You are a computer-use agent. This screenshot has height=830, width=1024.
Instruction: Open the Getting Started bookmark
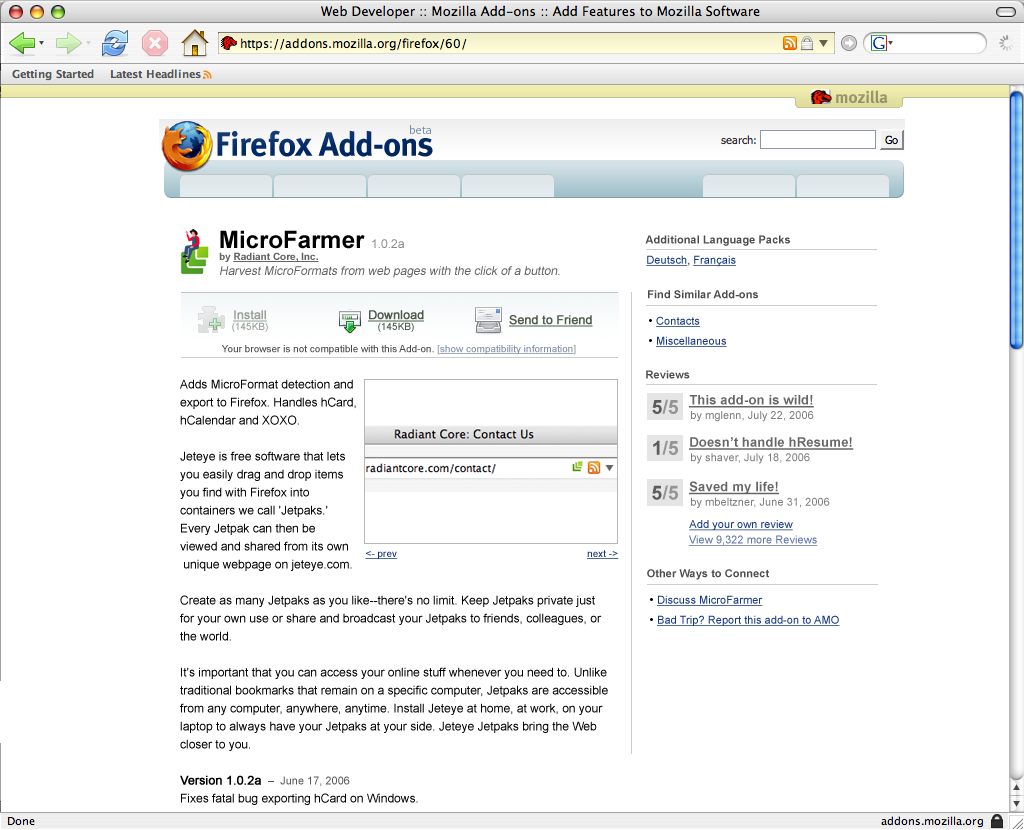(x=53, y=74)
